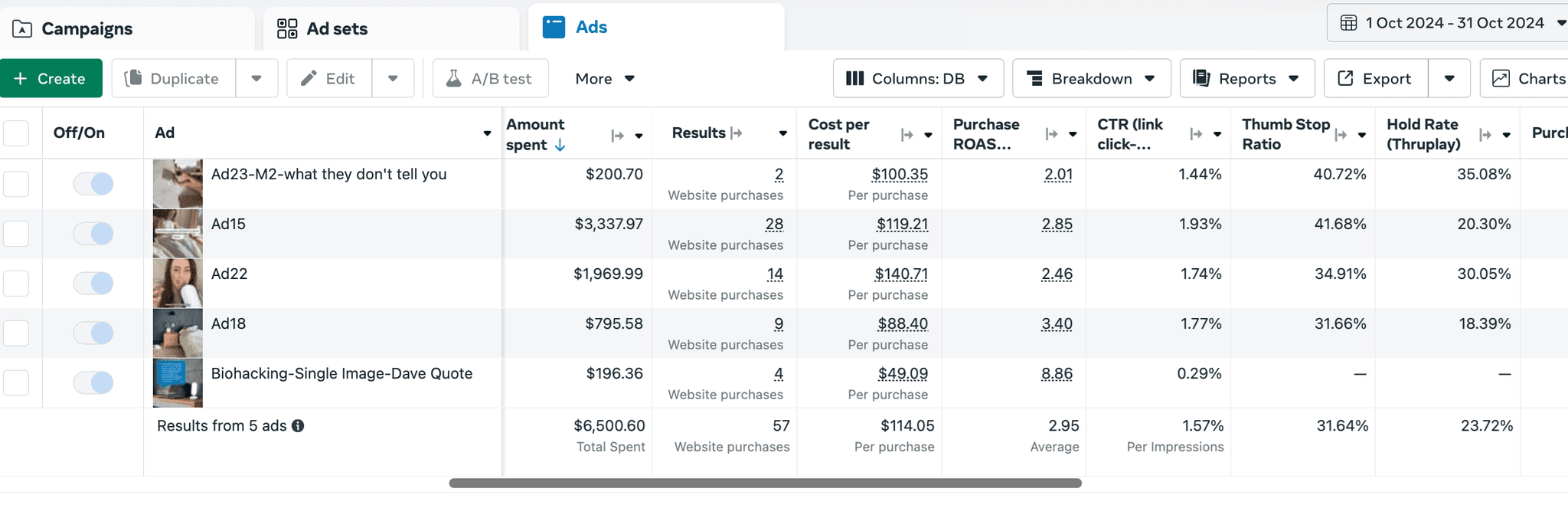Click the Edit pencil icon
1568x528 pixels.
pos(309,78)
